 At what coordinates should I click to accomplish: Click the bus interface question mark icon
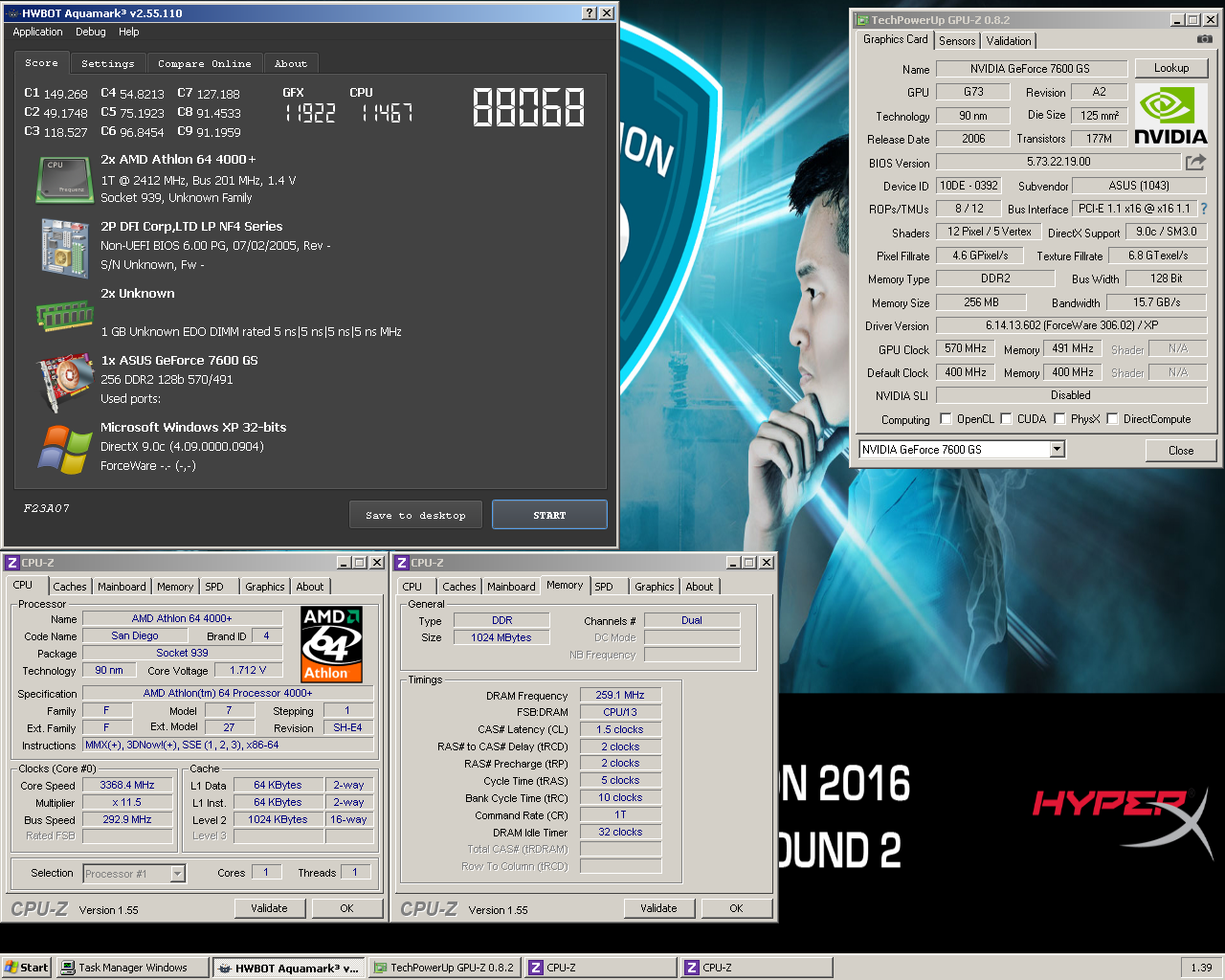(1203, 209)
